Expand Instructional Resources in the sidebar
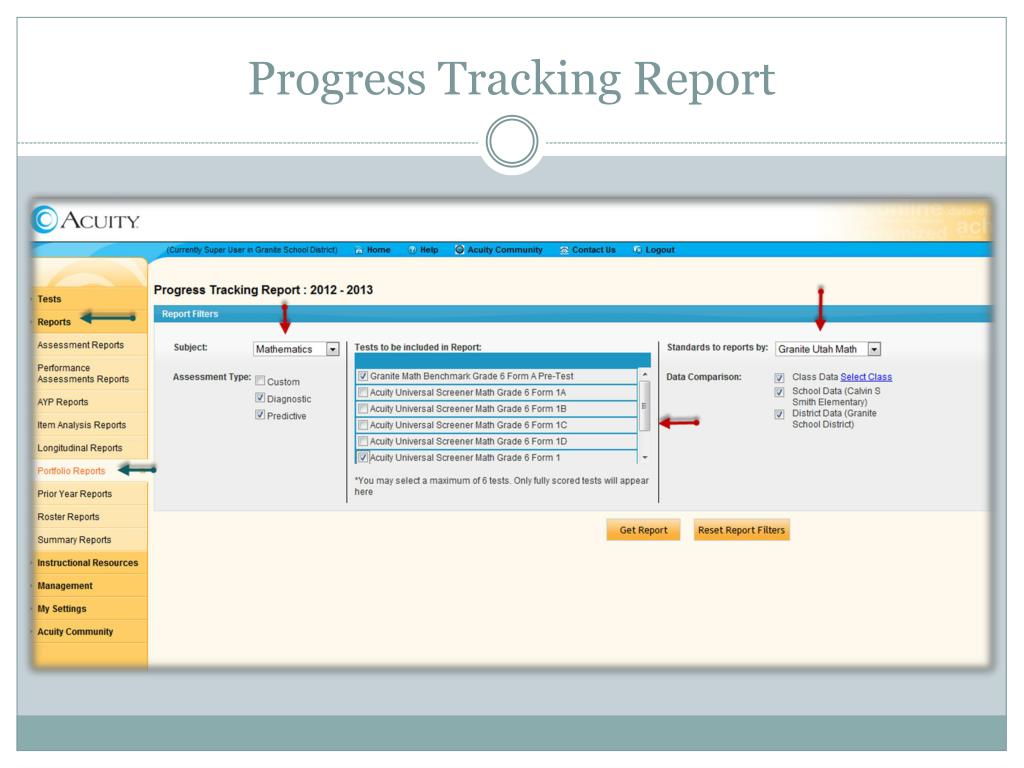The width and height of the screenshot is (1024, 768). pyautogui.click(x=88, y=563)
